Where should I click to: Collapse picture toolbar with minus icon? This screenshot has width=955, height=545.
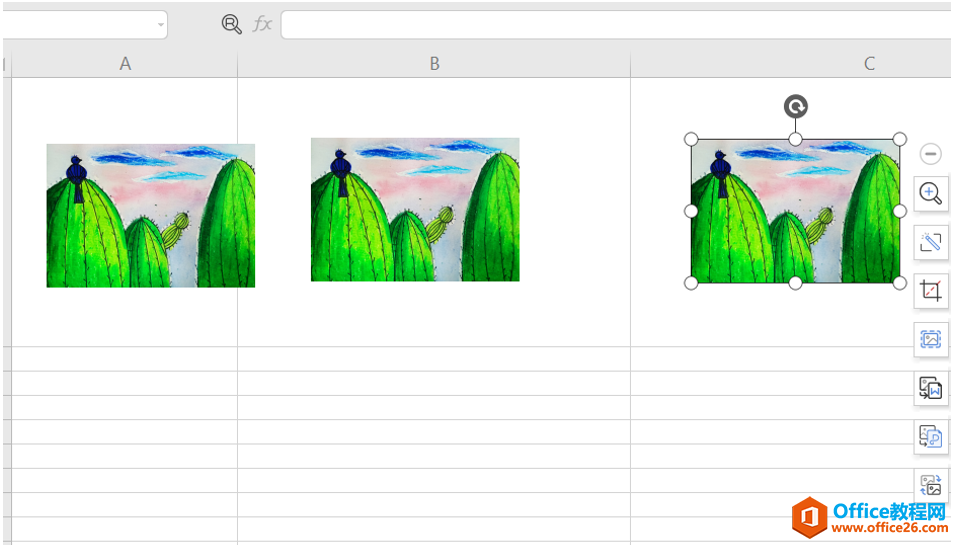(x=930, y=154)
